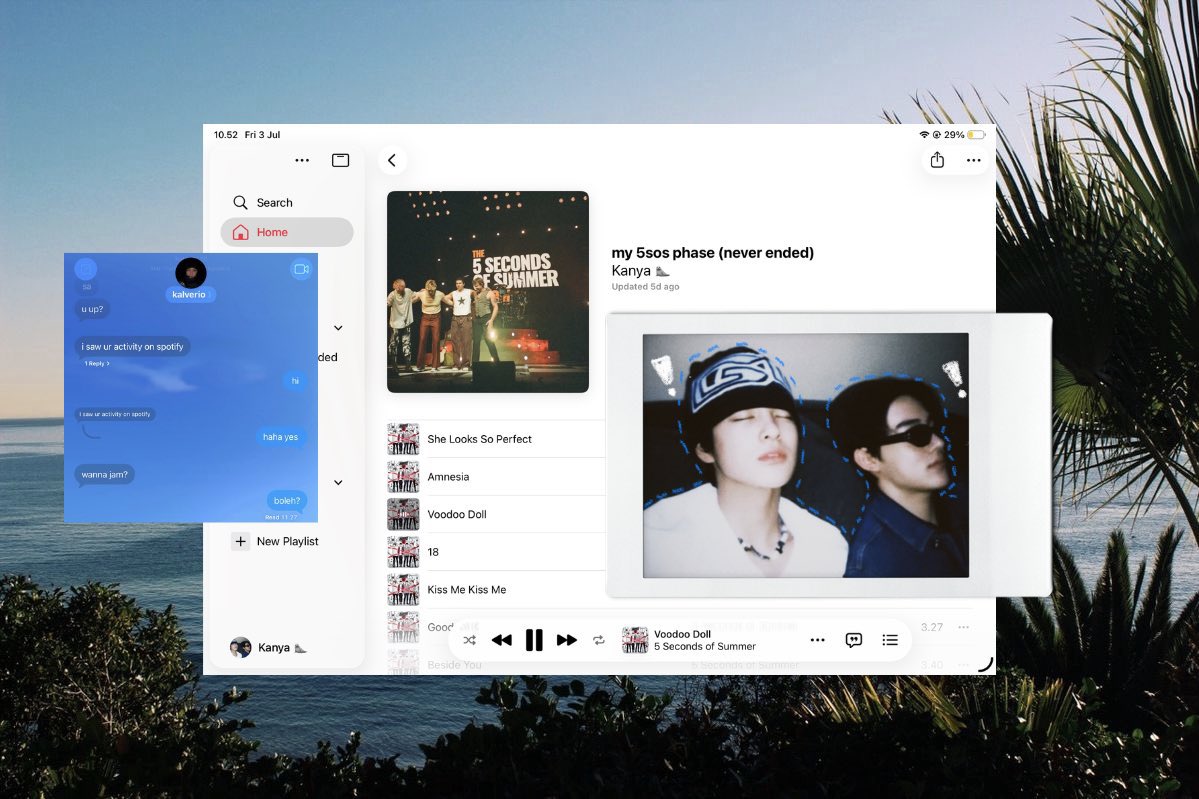The height and width of the screenshot is (799, 1199).
Task: Open kalverio's avatar in the chat window
Action: pyautogui.click(x=190, y=273)
